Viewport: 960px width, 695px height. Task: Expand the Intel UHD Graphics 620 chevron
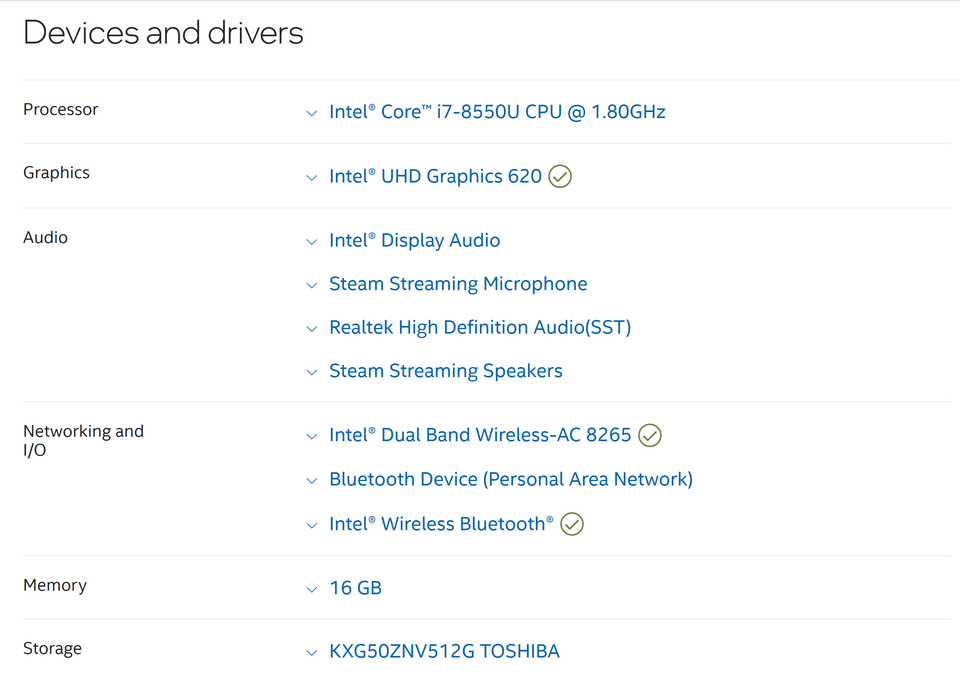click(312, 178)
